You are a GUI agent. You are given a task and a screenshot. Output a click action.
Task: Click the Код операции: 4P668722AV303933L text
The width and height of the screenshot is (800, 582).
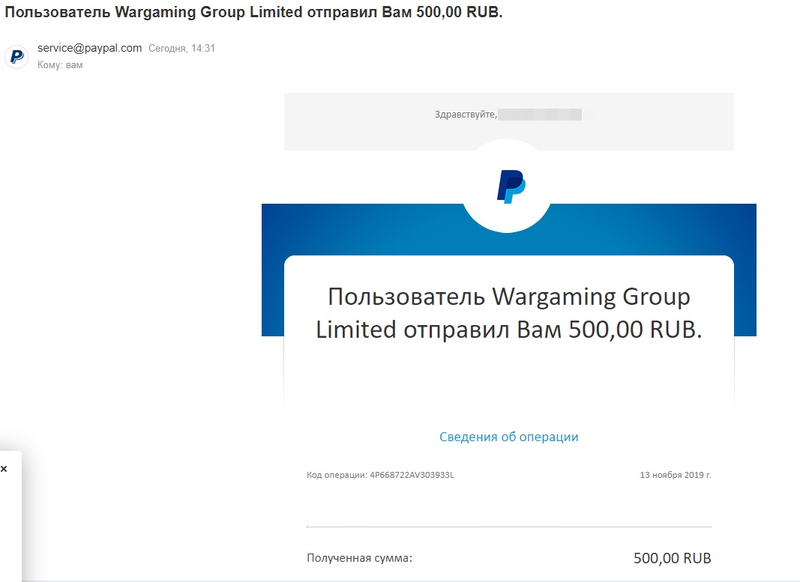click(x=380, y=475)
